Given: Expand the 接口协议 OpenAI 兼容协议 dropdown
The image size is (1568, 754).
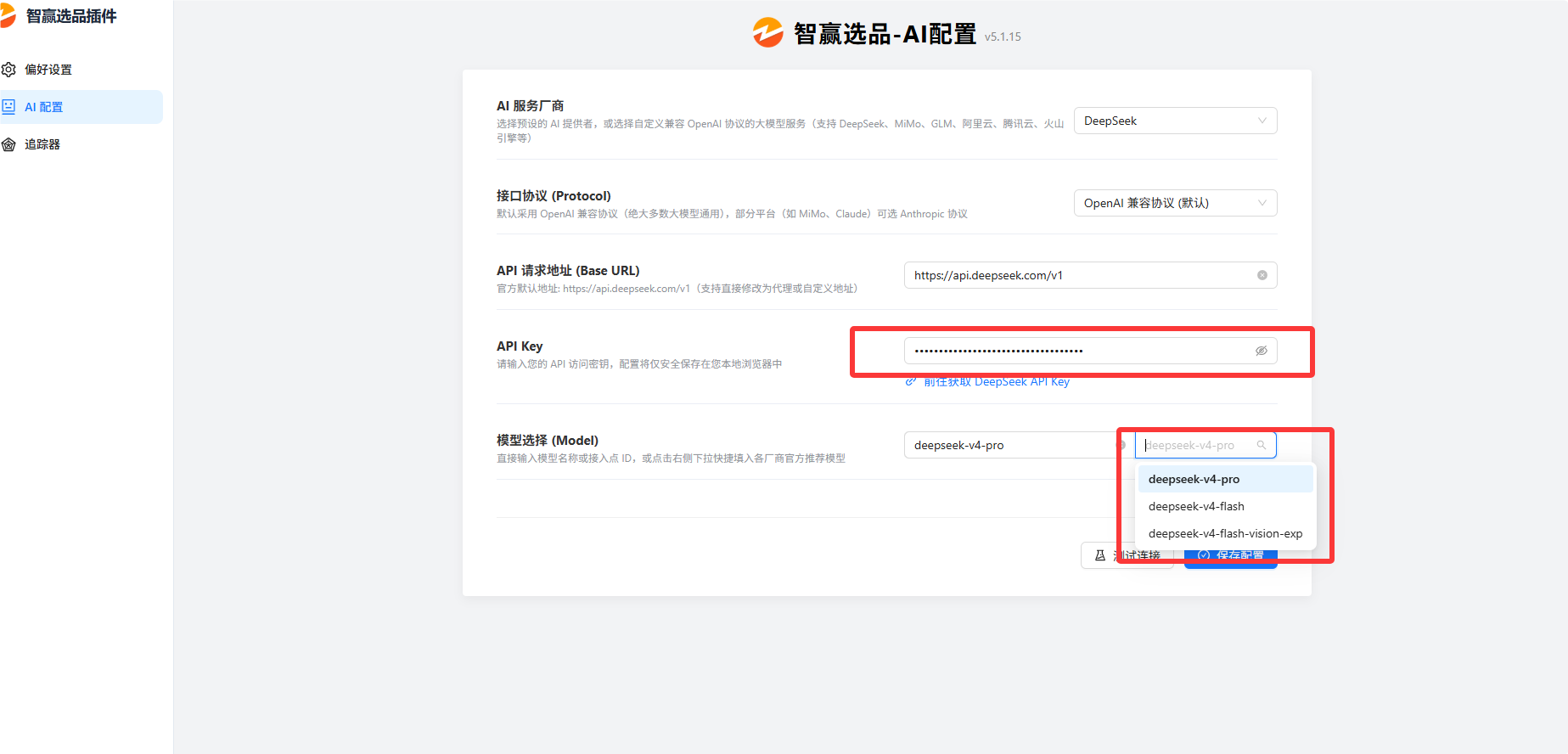Looking at the screenshot, I should [x=1175, y=203].
